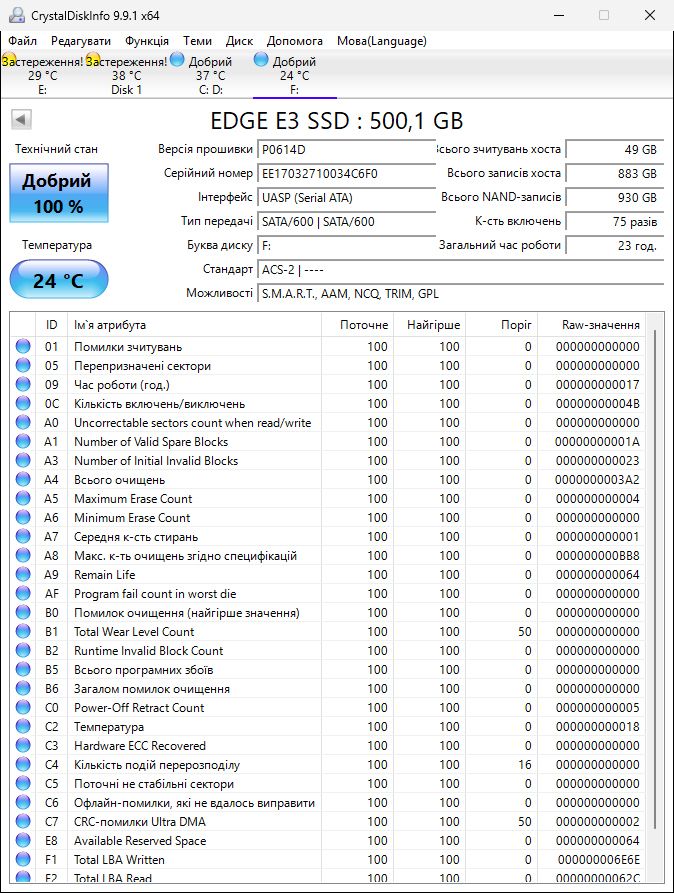Open the Допомога menu
The width and height of the screenshot is (674, 893).
coord(295,41)
